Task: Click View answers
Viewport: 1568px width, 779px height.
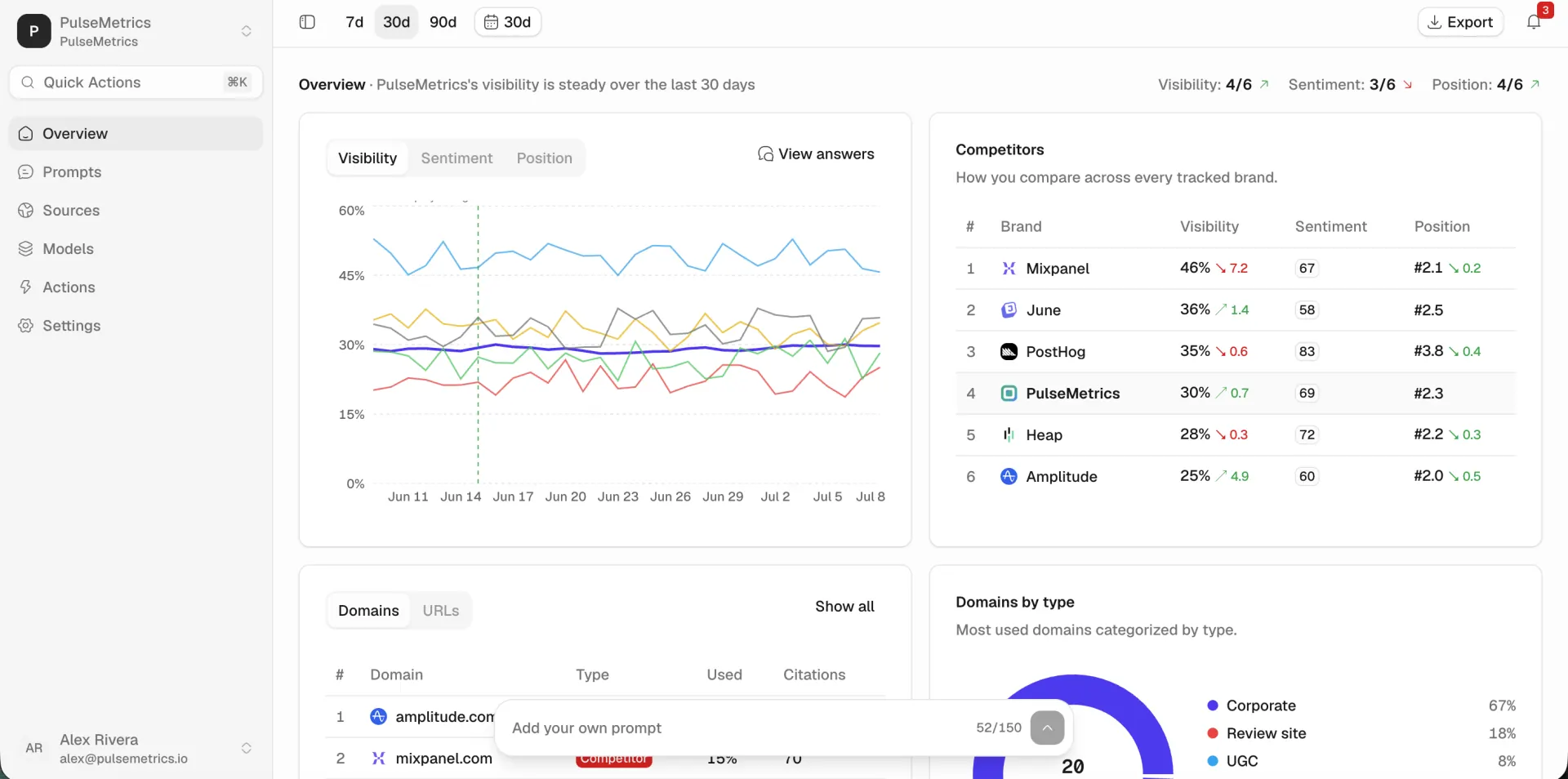Action: (816, 154)
